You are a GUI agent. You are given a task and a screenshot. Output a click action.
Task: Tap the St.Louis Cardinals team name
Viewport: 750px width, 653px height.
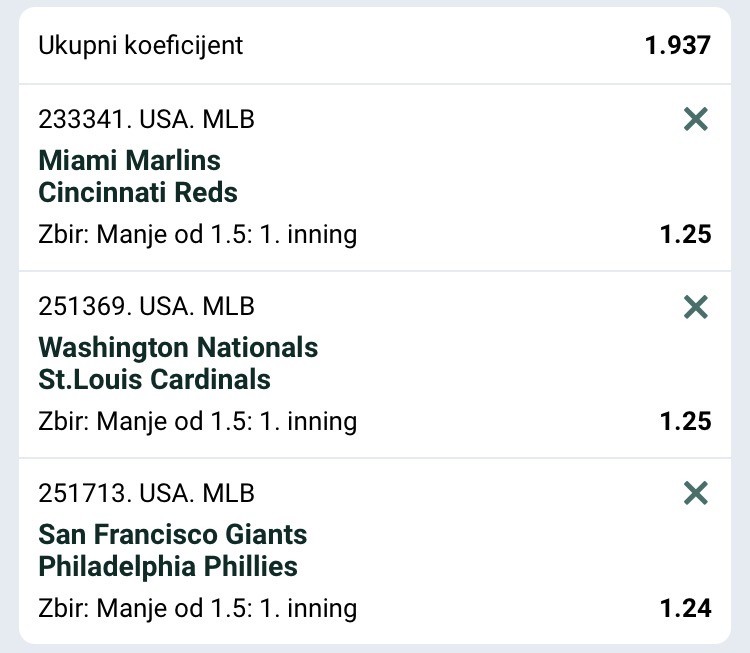[x=154, y=379]
